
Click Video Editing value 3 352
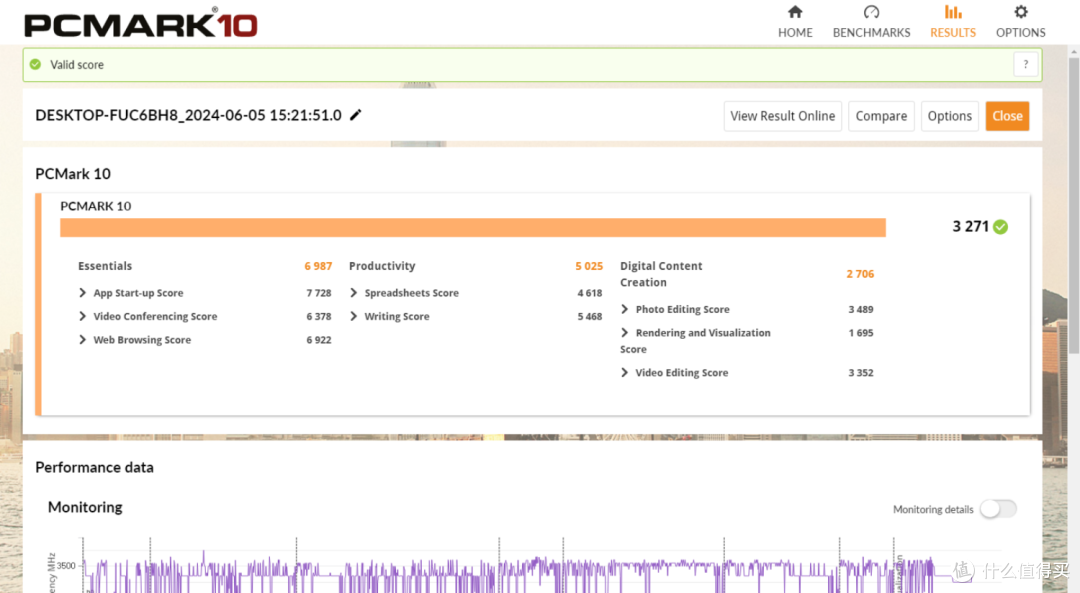click(861, 373)
